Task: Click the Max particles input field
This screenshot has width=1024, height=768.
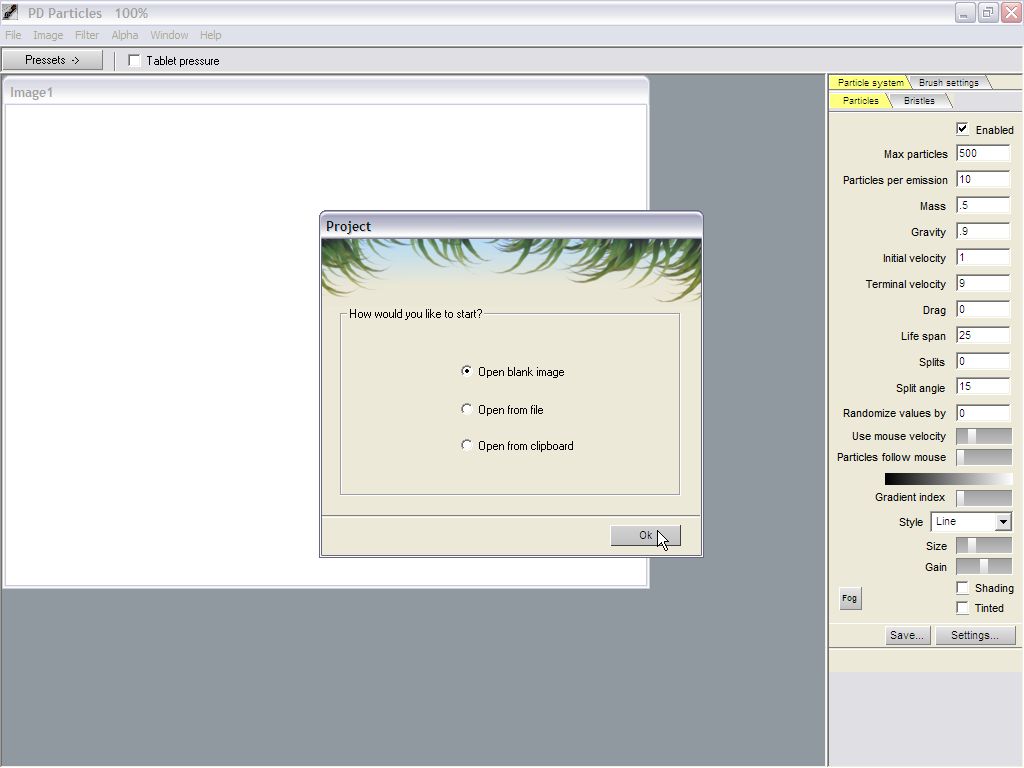Action: 982,154
